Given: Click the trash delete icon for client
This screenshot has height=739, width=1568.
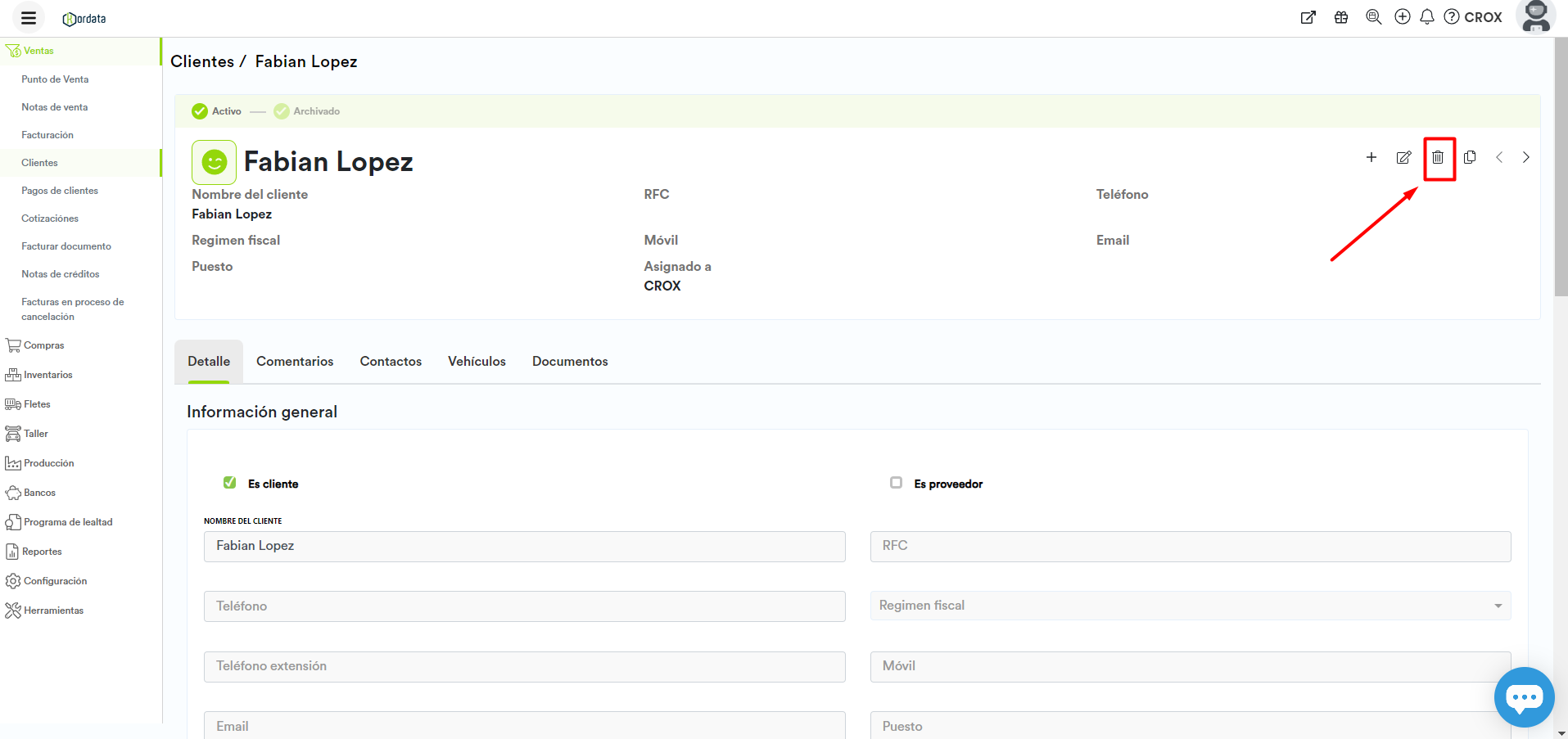Looking at the screenshot, I should click(x=1438, y=157).
